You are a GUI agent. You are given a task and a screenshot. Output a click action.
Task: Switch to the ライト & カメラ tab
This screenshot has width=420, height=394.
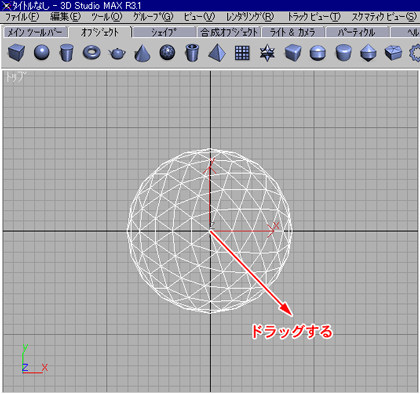[x=293, y=32]
